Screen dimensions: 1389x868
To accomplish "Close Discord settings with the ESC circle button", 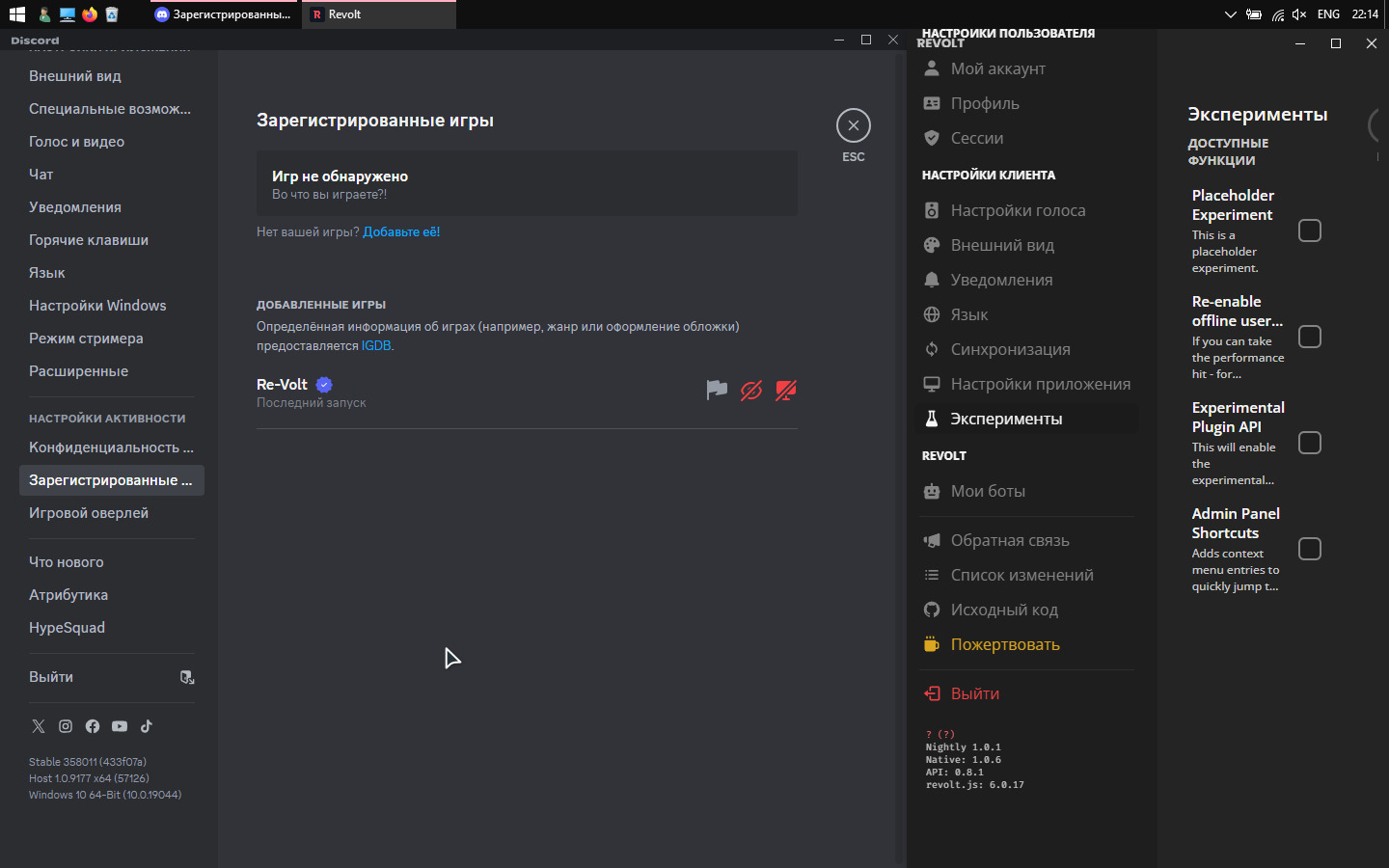I will [854, 125].
